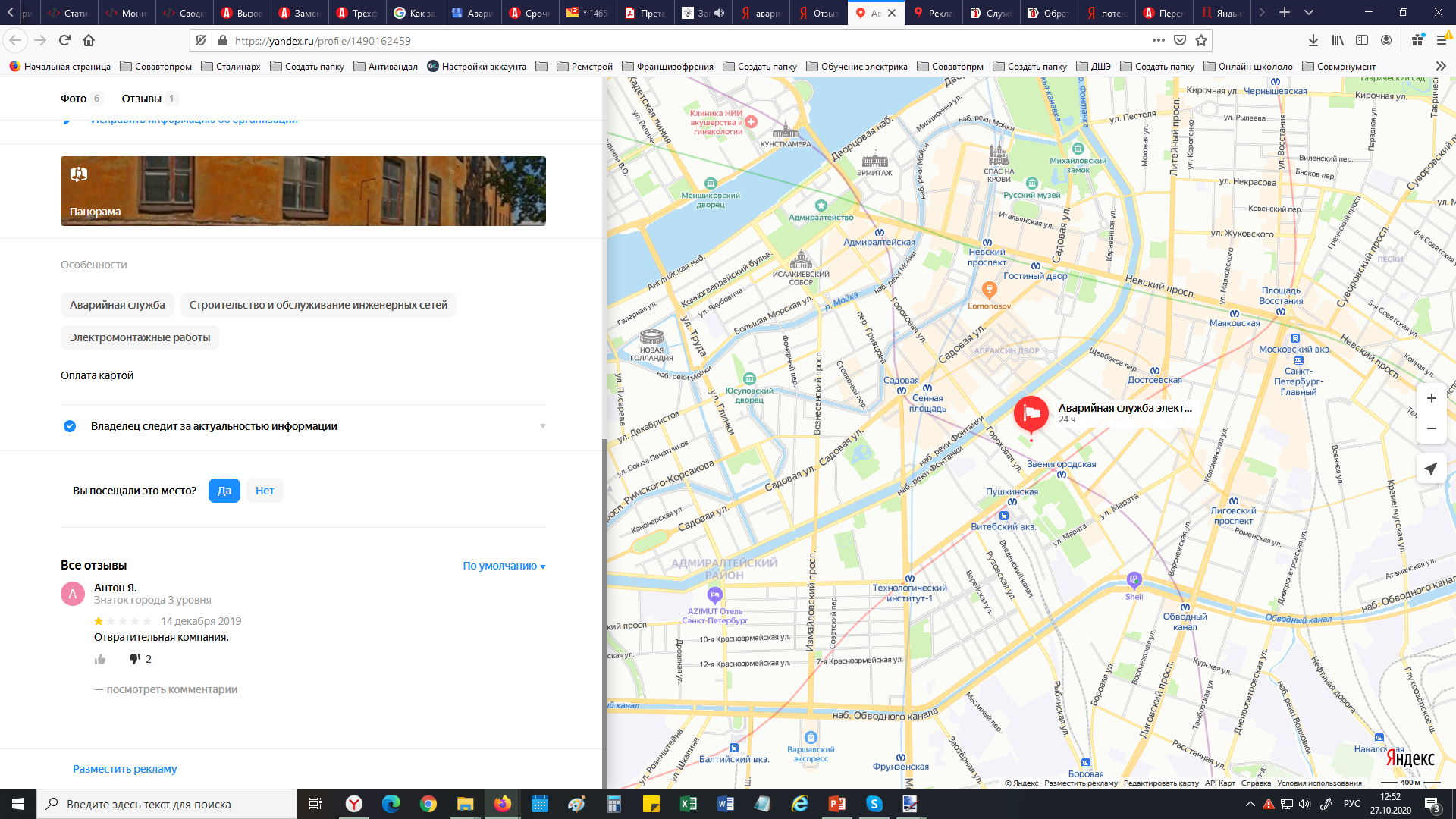Screen dimensions: 1456x819
Task: Click посмотреть комментарии link
Action: click(171, 689)
